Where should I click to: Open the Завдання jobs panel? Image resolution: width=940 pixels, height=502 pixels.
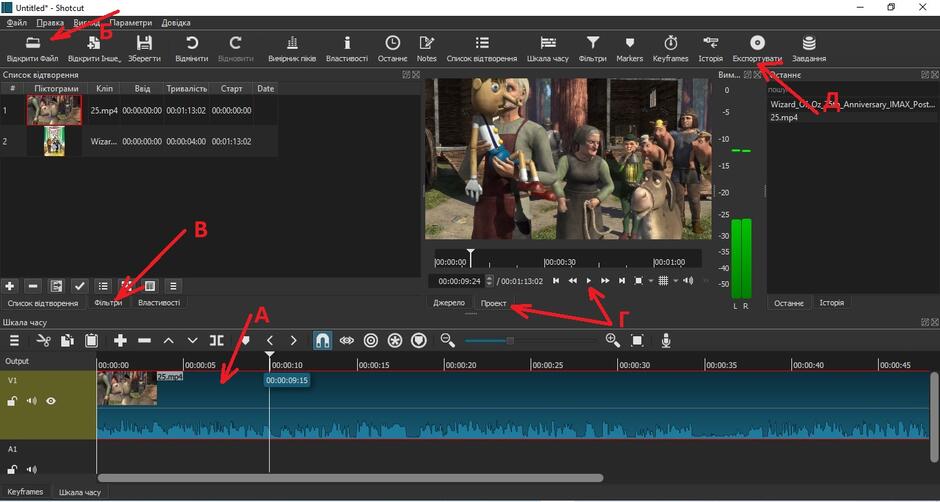coord(809,49)
